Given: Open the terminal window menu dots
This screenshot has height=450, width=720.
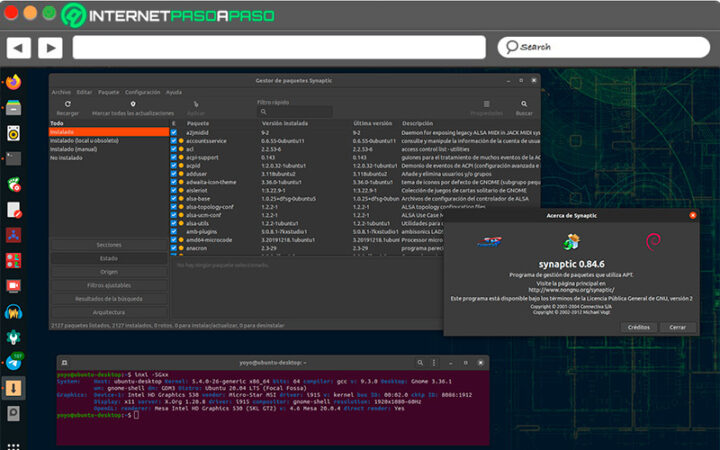Looking at the screenshot, I should pos(434,363).
